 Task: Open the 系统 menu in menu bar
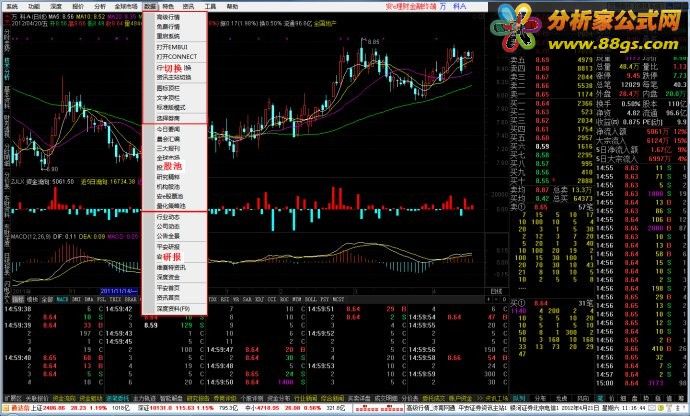[12, 7]
